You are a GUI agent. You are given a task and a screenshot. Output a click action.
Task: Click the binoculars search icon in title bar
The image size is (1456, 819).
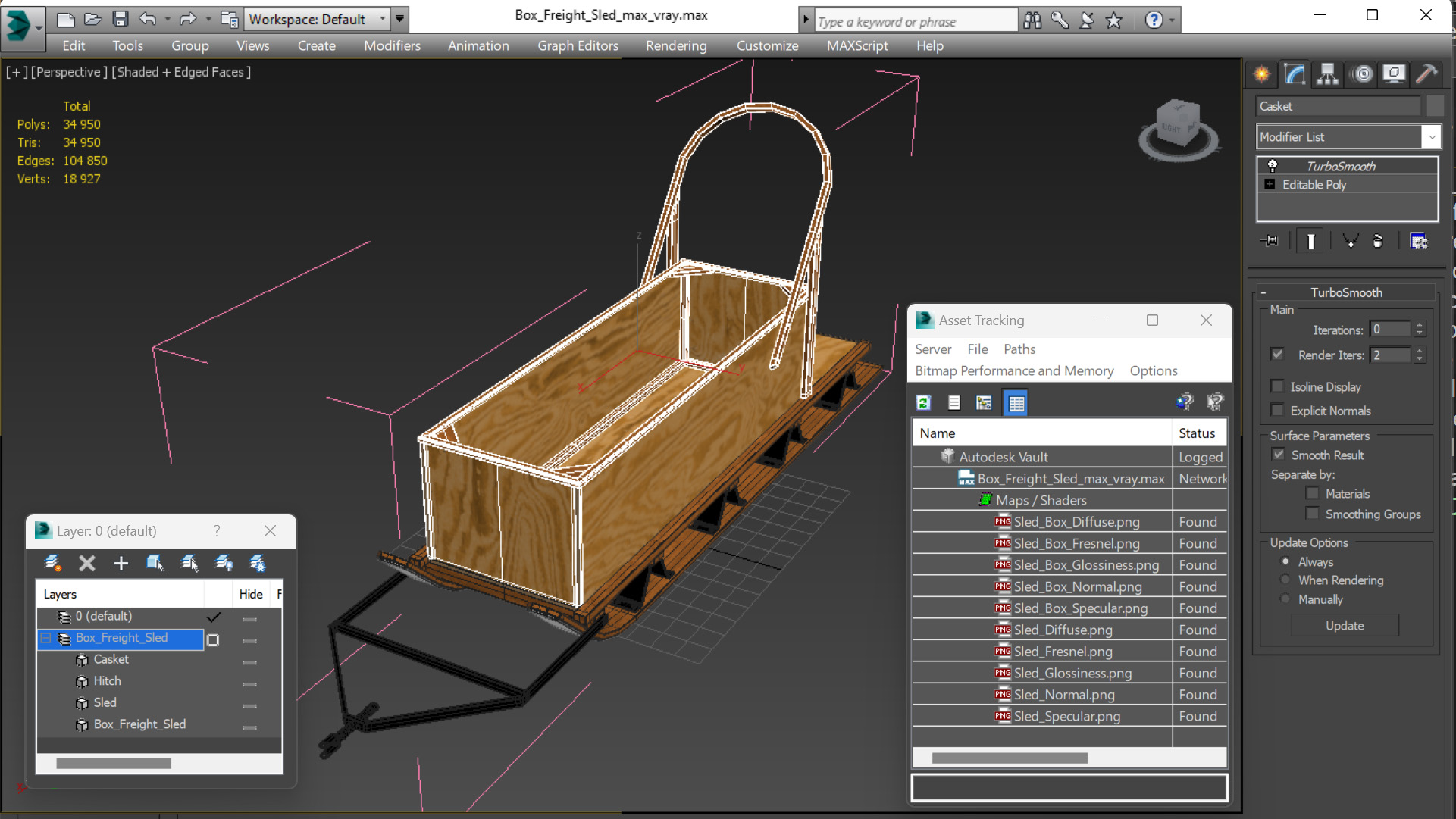coord(1032,20)
